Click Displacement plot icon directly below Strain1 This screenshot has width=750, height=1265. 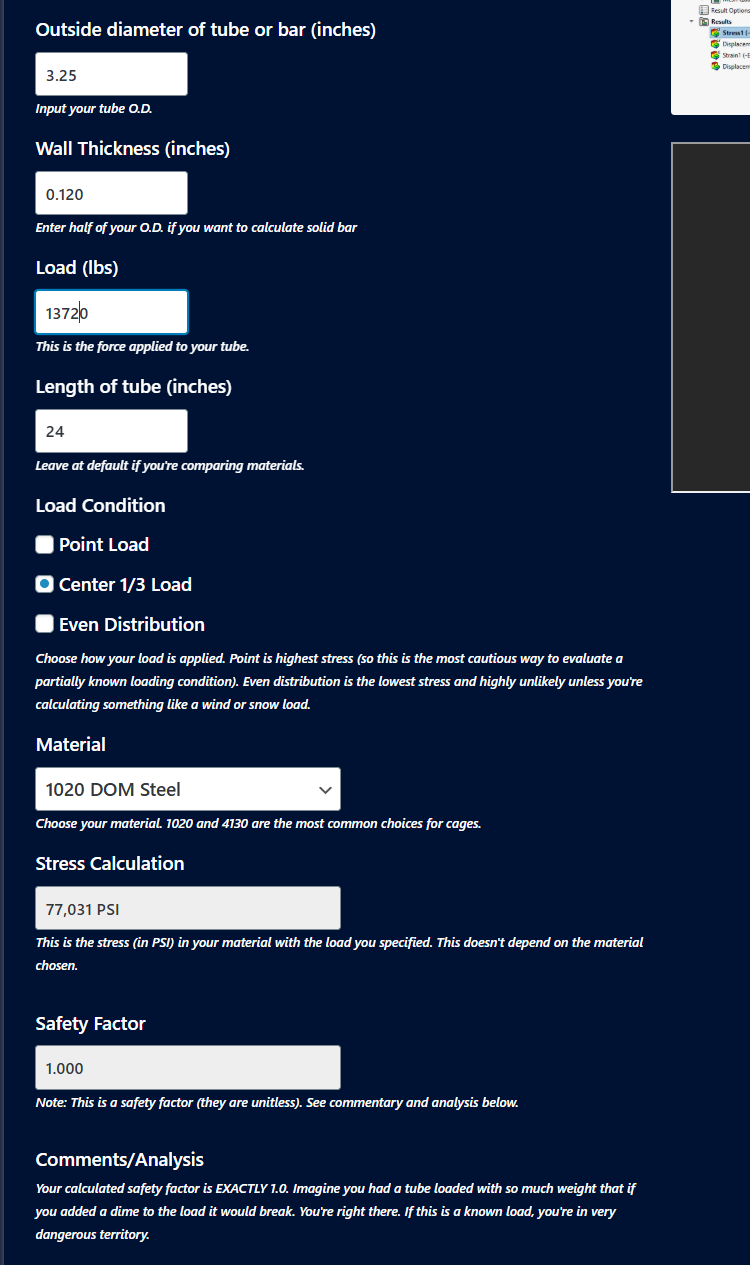click(715, 66)
